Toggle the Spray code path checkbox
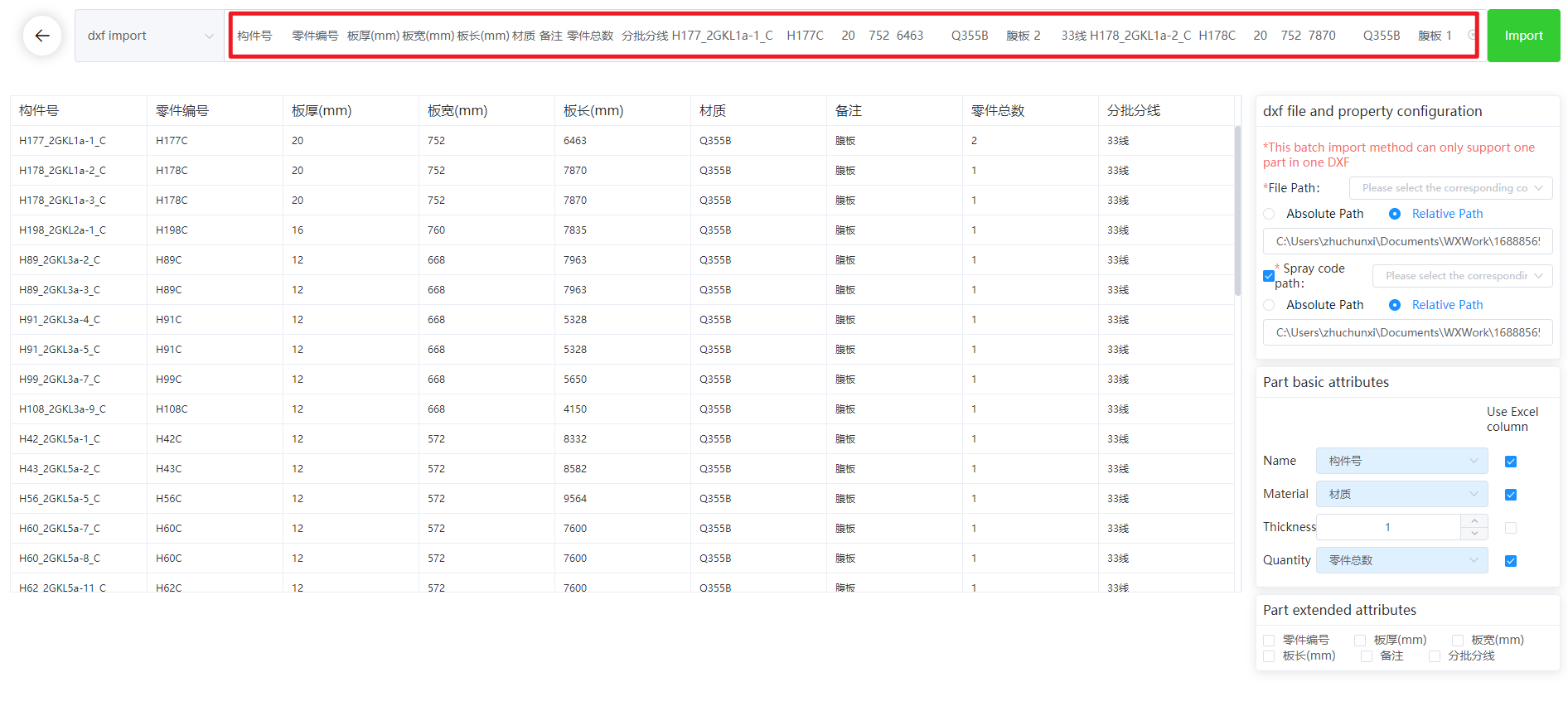This screenshot has width=1568, height=711. point(1269,276)
